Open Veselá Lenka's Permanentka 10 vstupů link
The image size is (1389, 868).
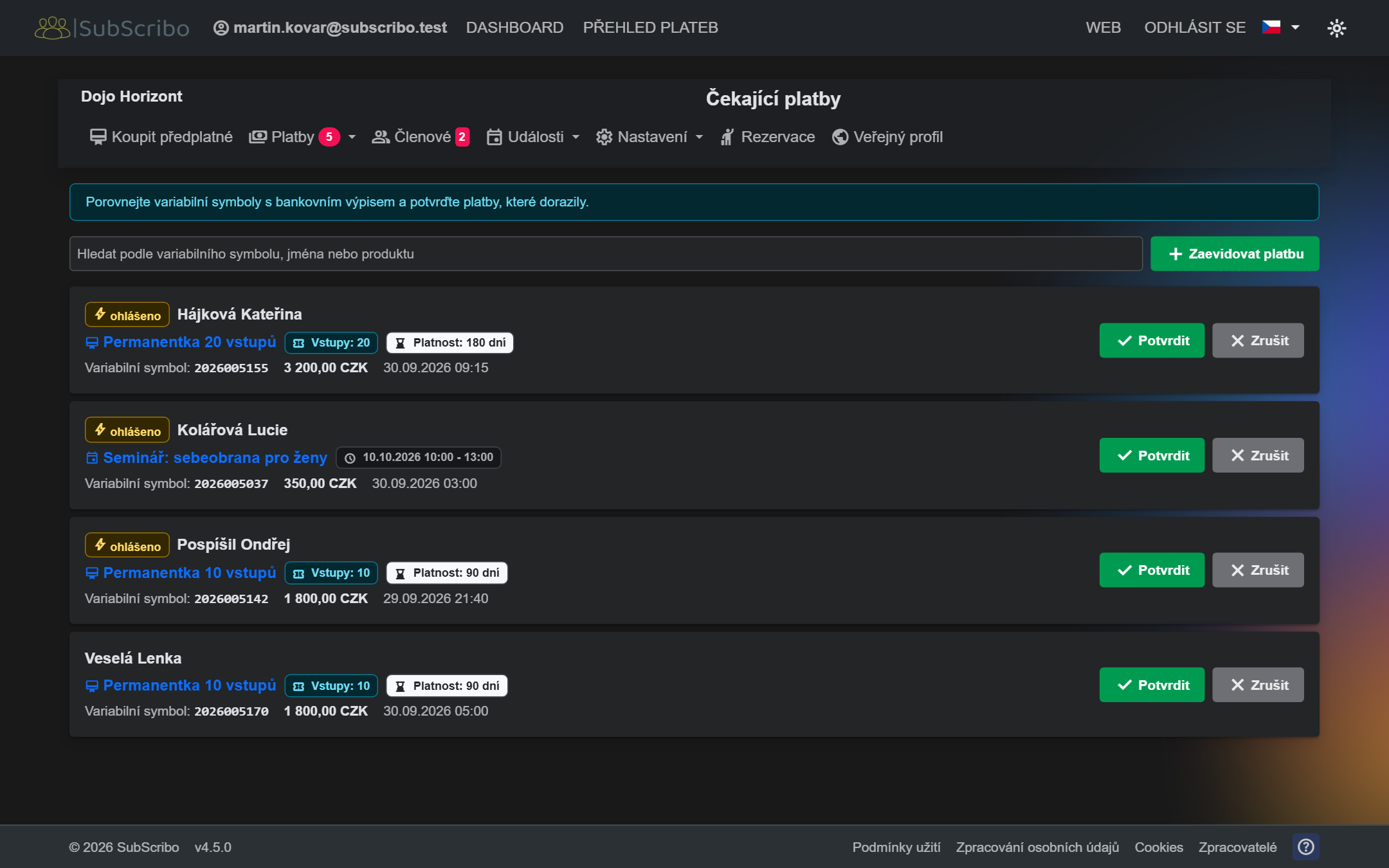(x=181, y=686)
